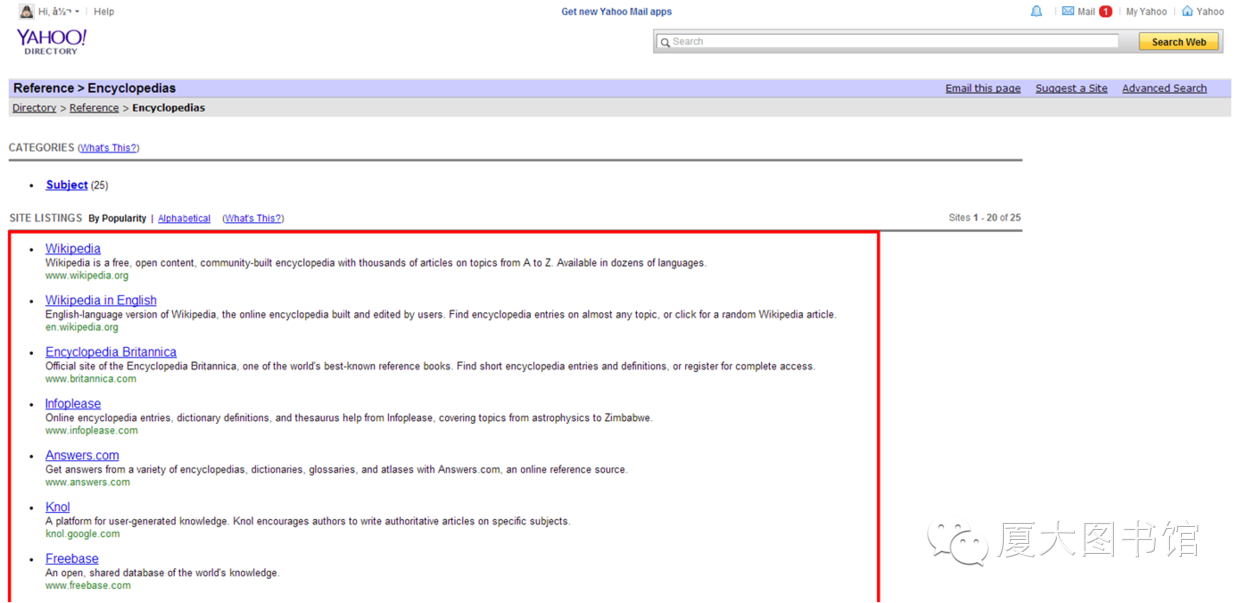
Task: Click the notifications bell icon
Action: point(1036,11)
